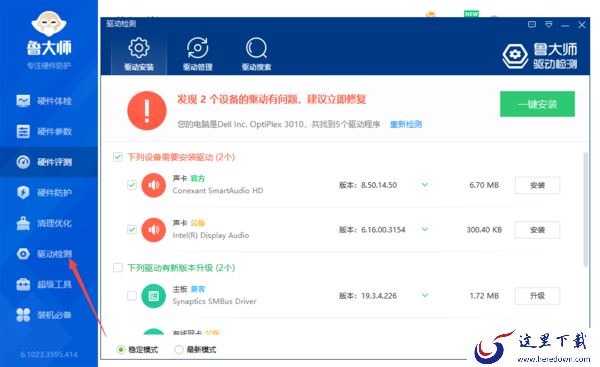600x367 pixels.
Task: Click the 兼容 tag on 主板 row
Action: (198, 289)
